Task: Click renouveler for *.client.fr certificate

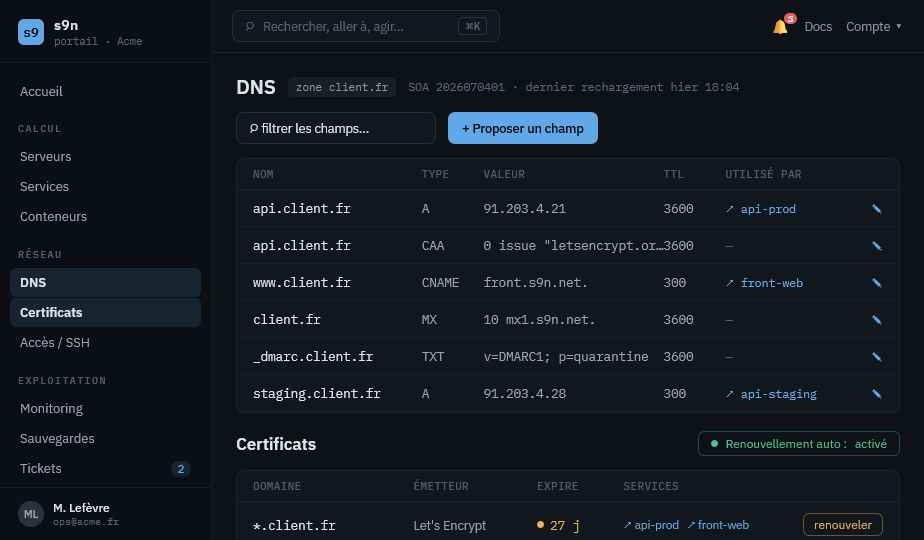Action: pyautogui.click(x=843, y=525)
